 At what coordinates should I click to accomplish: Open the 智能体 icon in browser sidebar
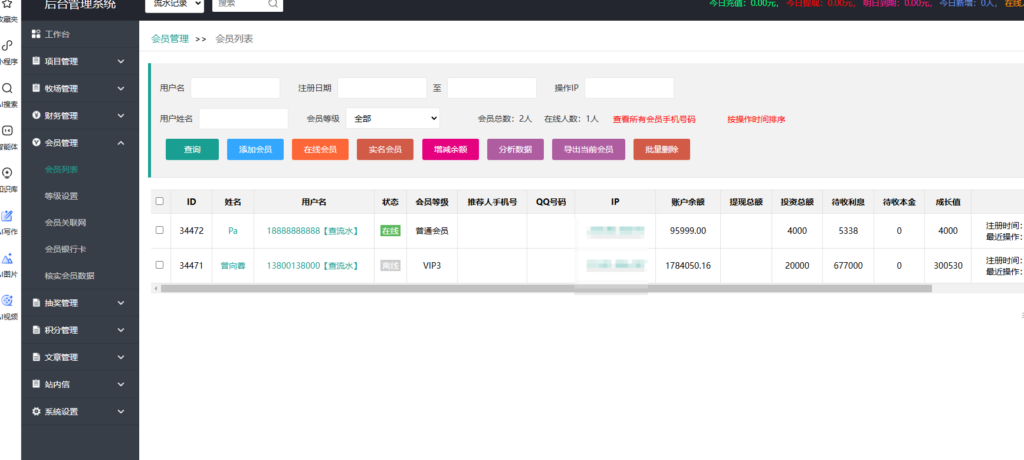8,131
